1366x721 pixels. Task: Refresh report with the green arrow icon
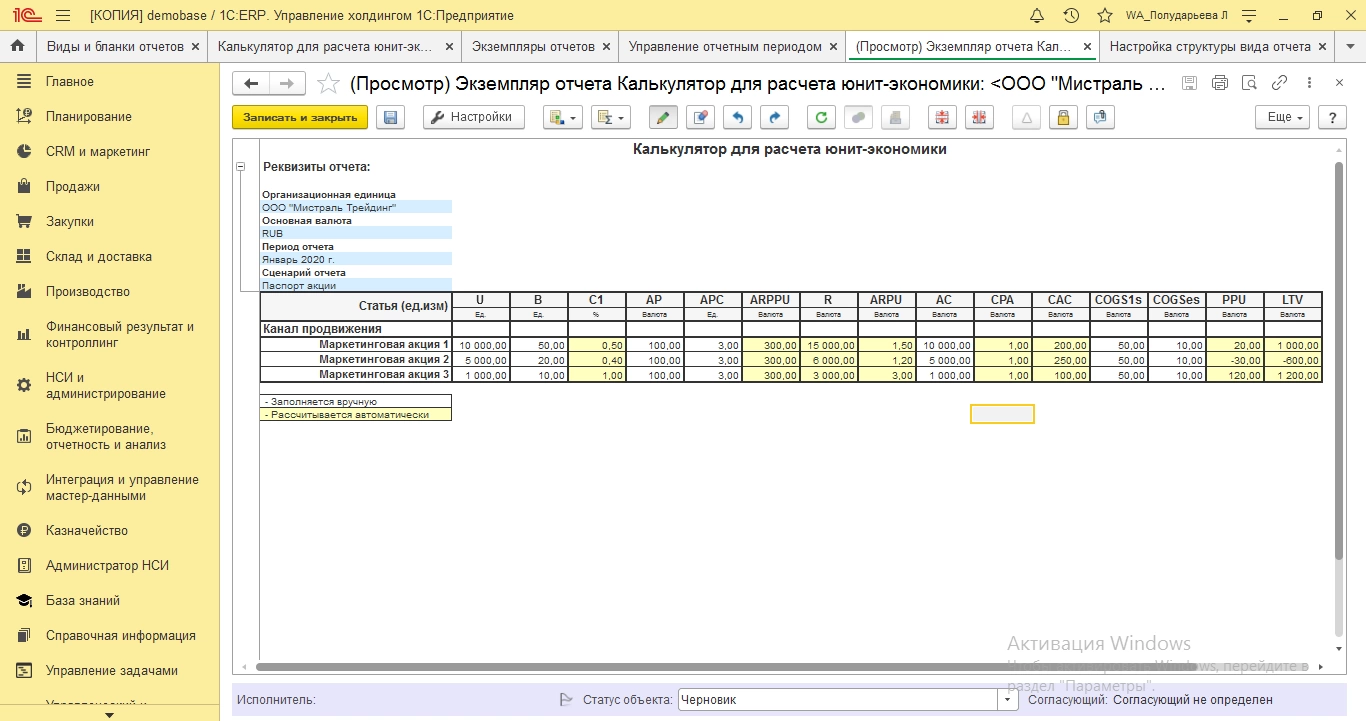coord(821,118)
